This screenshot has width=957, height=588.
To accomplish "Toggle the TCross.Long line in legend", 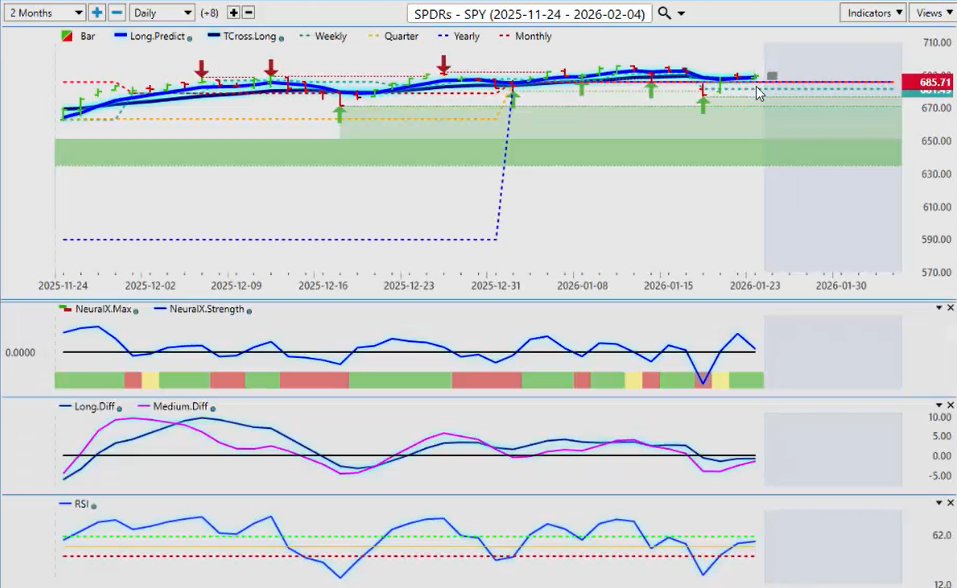I will [x=242, y=36].
